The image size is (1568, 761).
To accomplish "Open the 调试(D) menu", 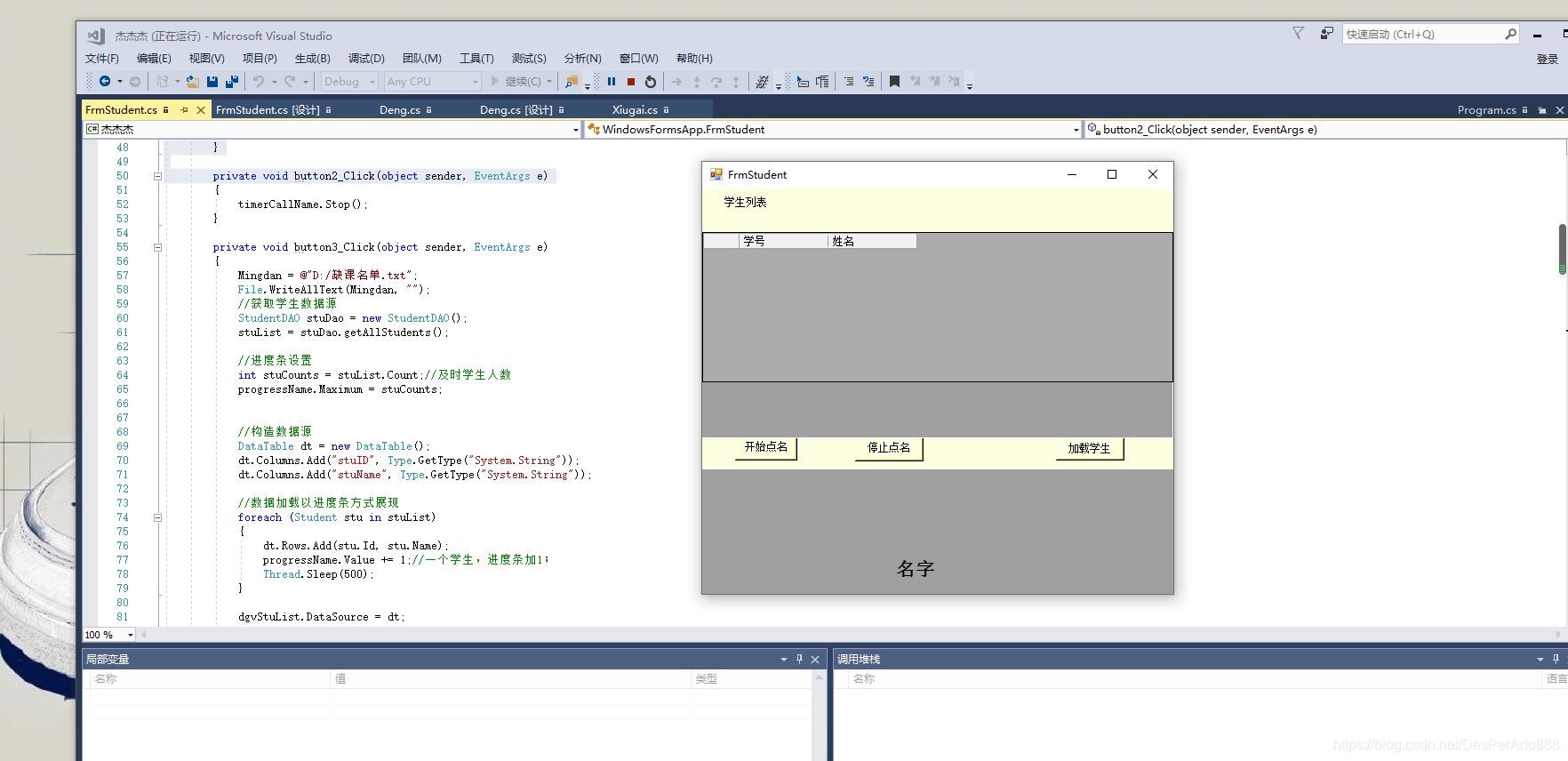I will [x=366, y=59].
